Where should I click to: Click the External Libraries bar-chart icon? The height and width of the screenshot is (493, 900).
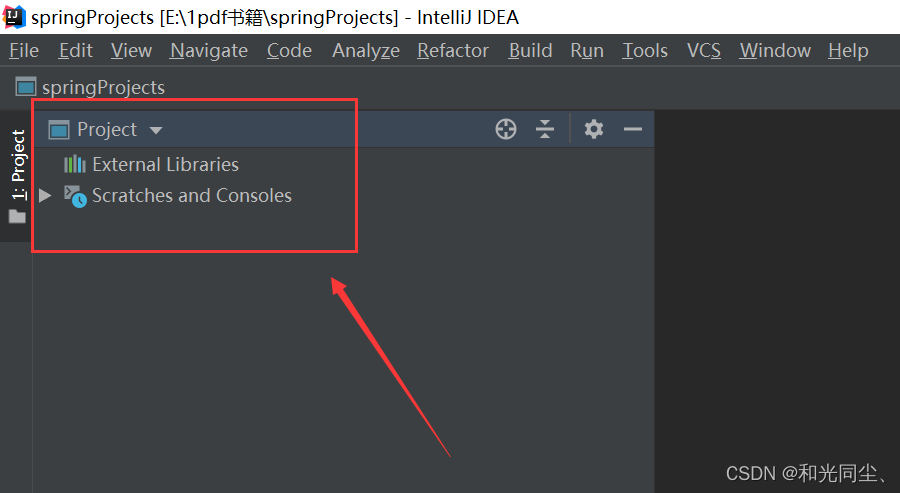click(75, 165)
